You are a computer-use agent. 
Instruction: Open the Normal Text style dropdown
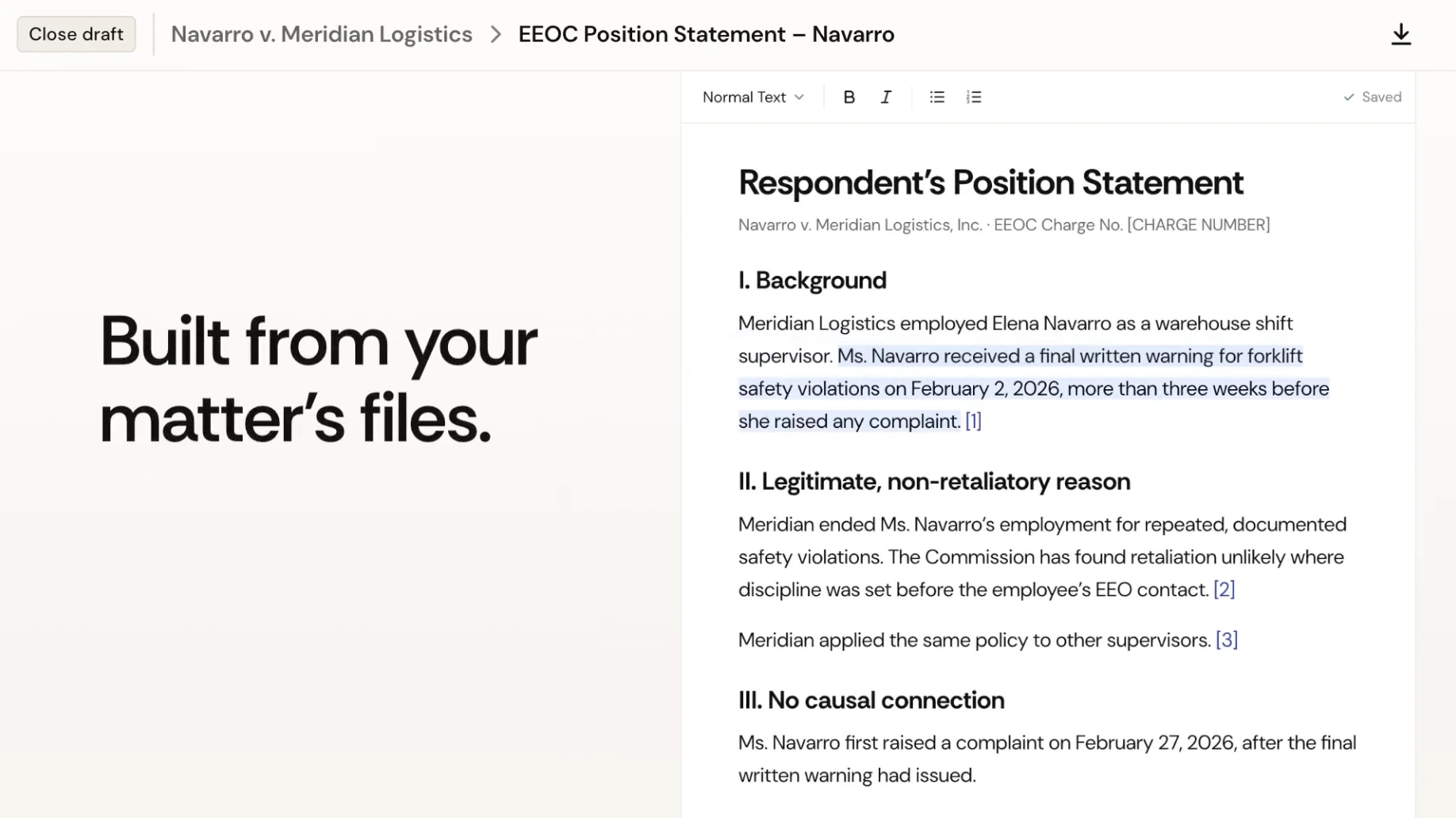pyautogui.click(x=753, y=97)
